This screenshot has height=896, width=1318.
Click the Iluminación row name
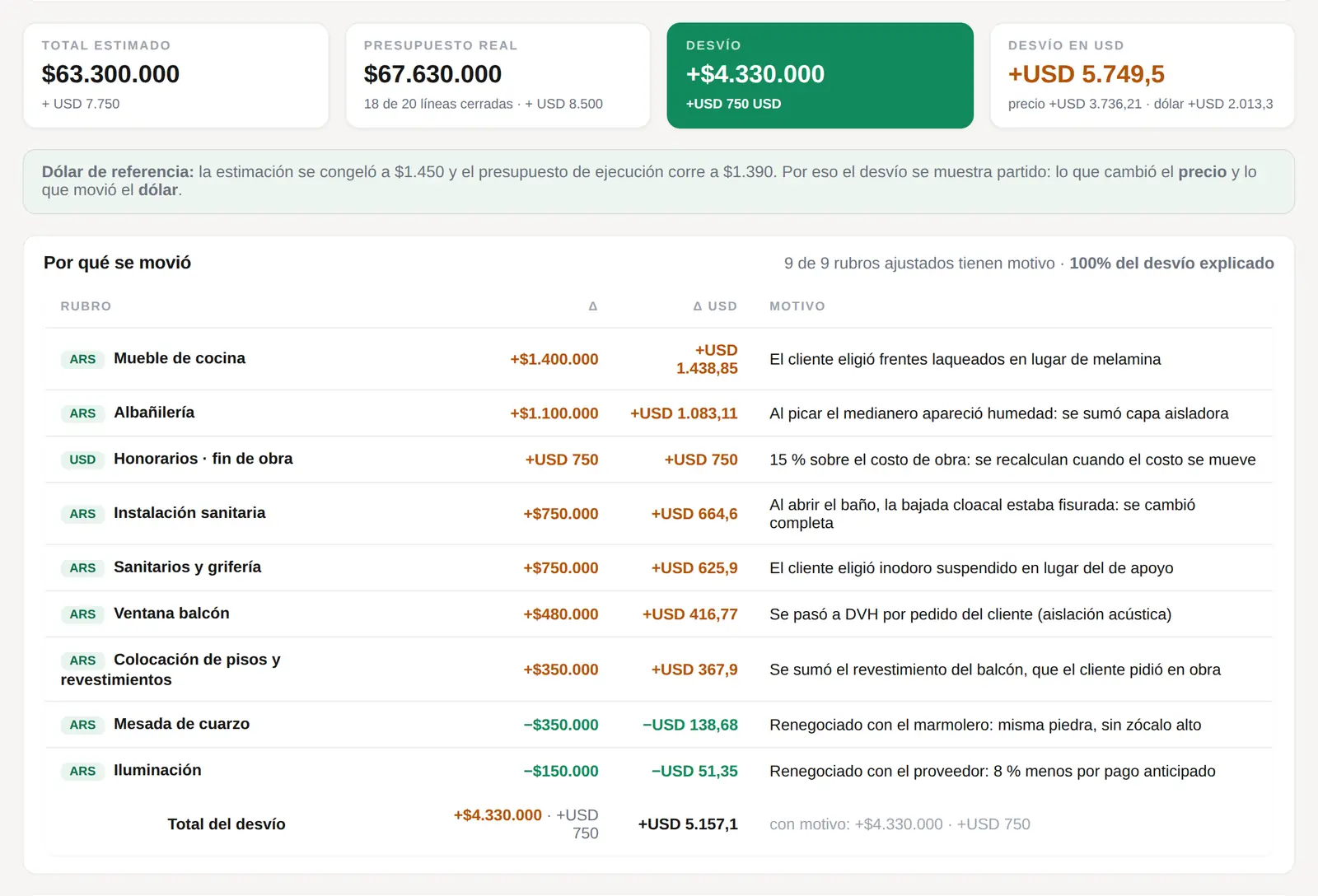157,770
